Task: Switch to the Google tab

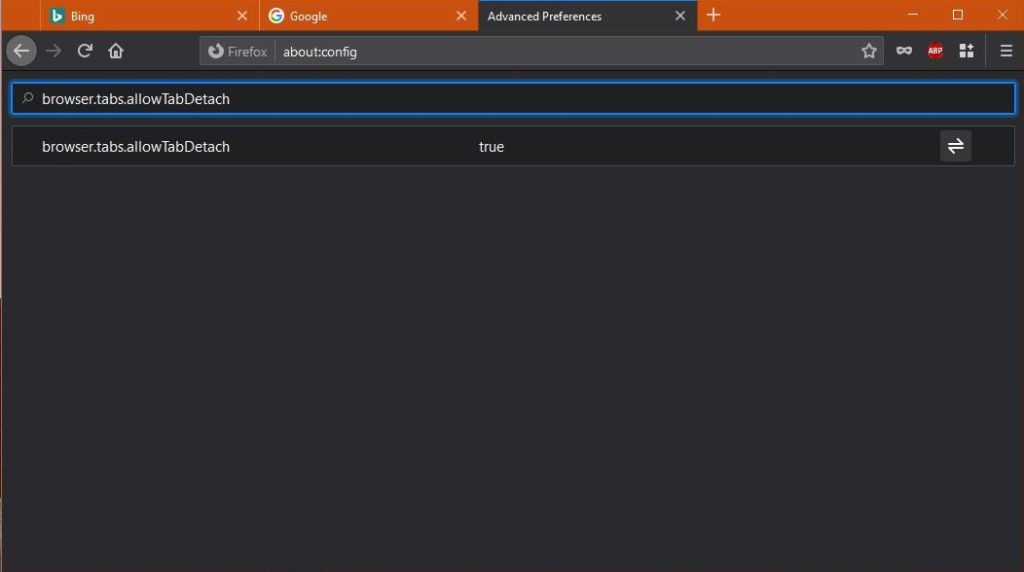Action: pos(368,16)
